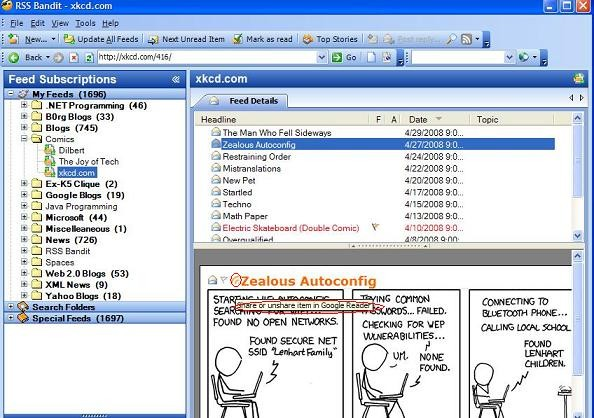Select the Mistranslations item
The image size is (594, 418).
pyautogui.click(x=252, y=169)
